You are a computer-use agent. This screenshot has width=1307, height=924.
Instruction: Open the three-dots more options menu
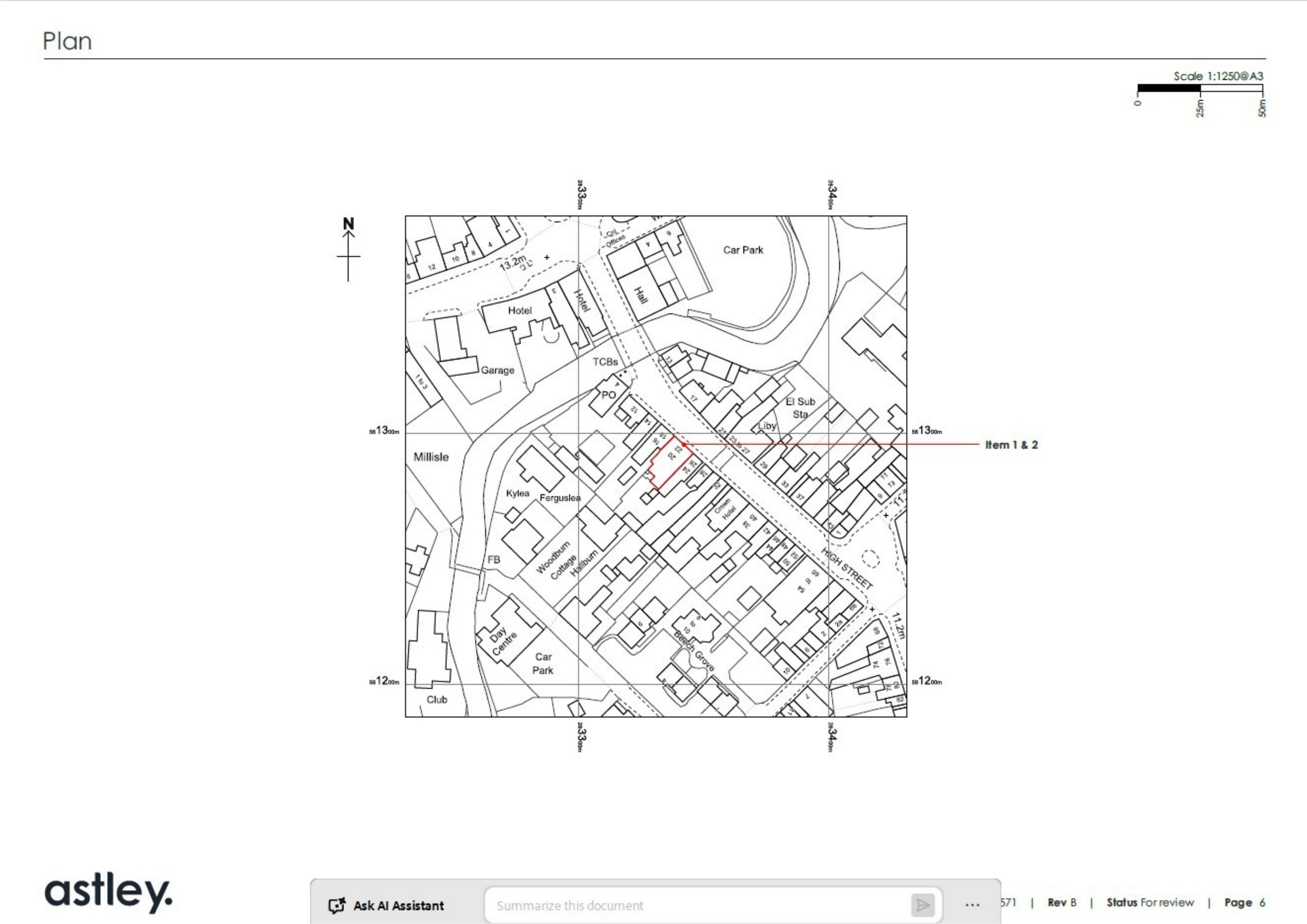coord(972,905)
